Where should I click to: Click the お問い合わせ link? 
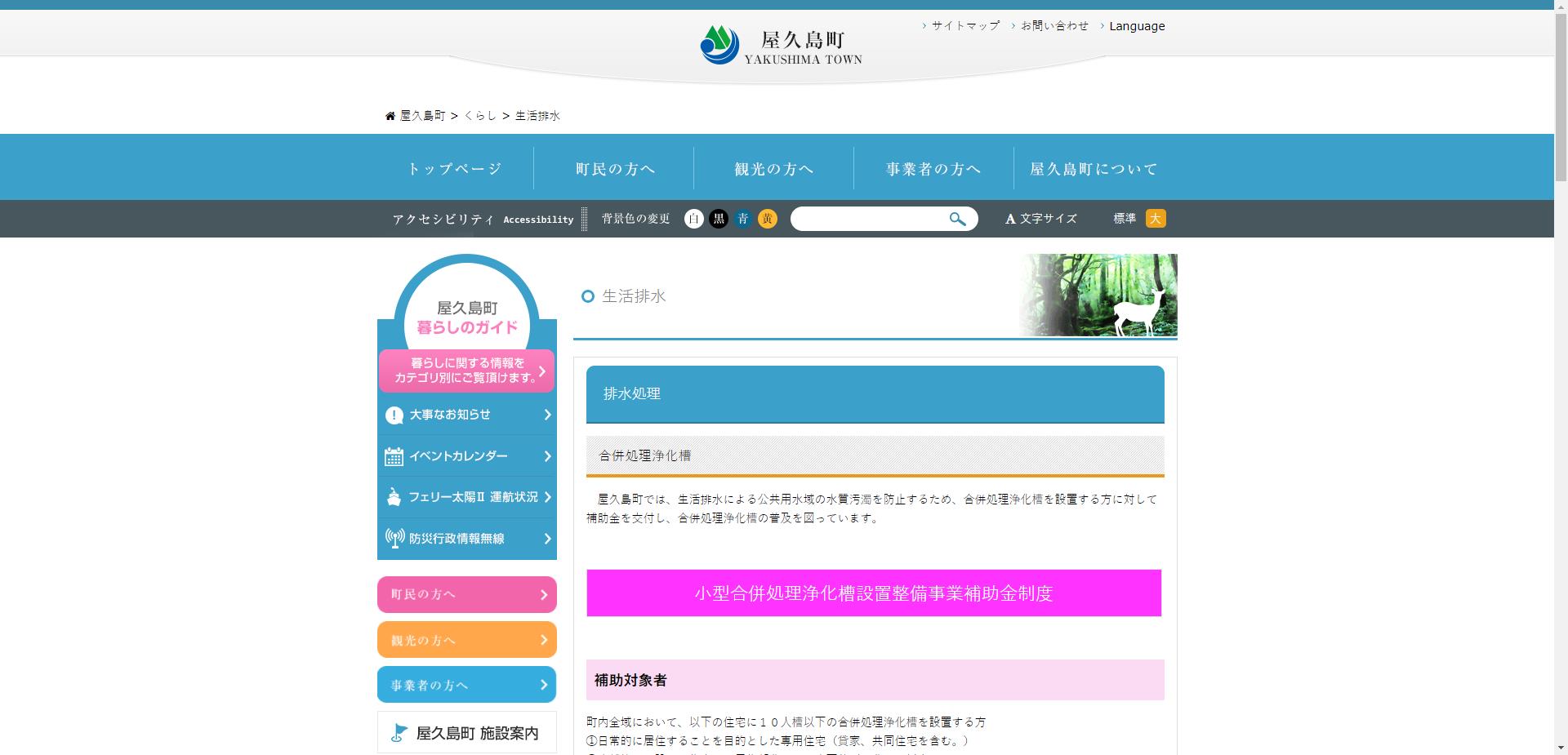click(x=1053, y=25)
